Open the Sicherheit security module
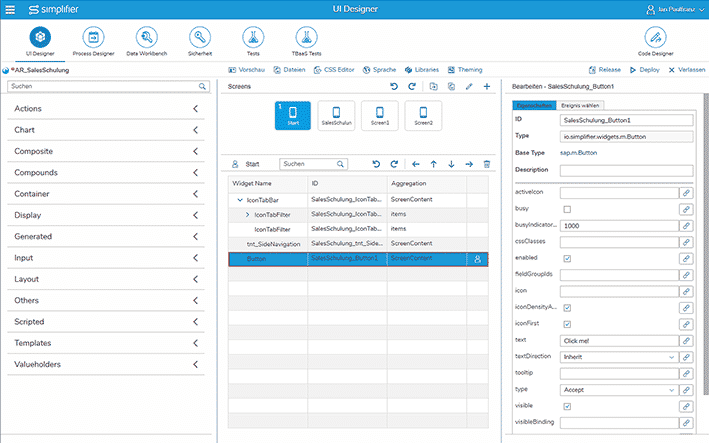 tap(200, 37)
